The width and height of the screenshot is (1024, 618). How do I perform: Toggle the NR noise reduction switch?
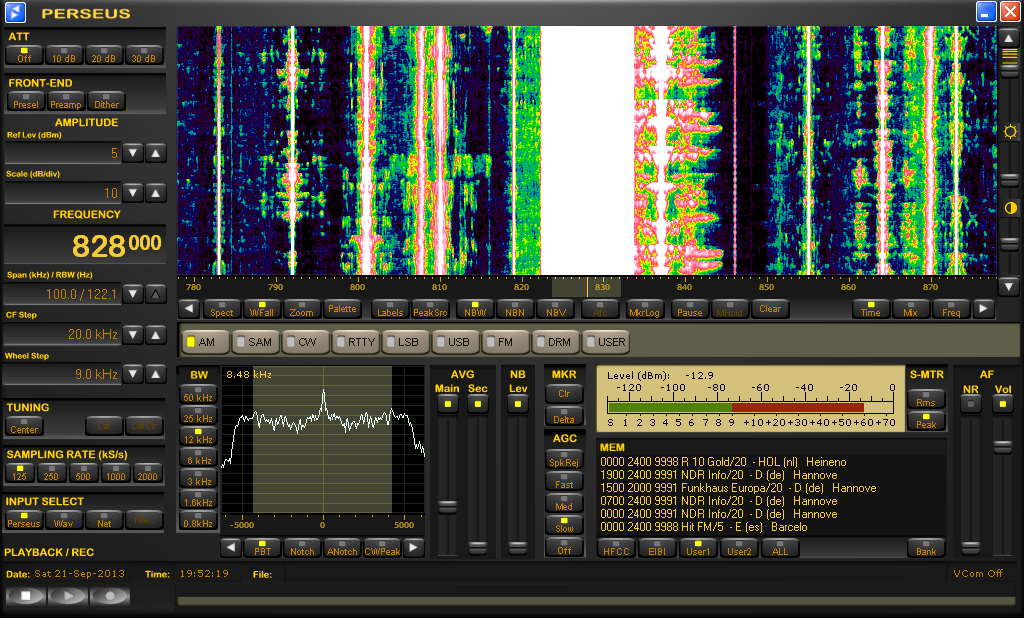[x=970, y=403]
